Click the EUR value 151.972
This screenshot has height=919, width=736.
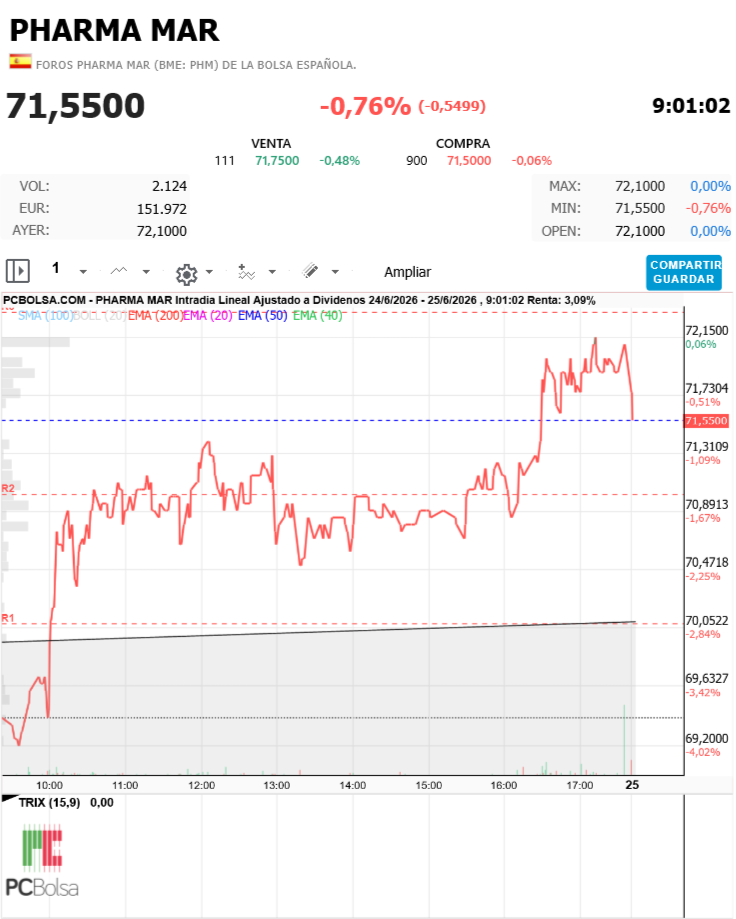pos(162,209)
